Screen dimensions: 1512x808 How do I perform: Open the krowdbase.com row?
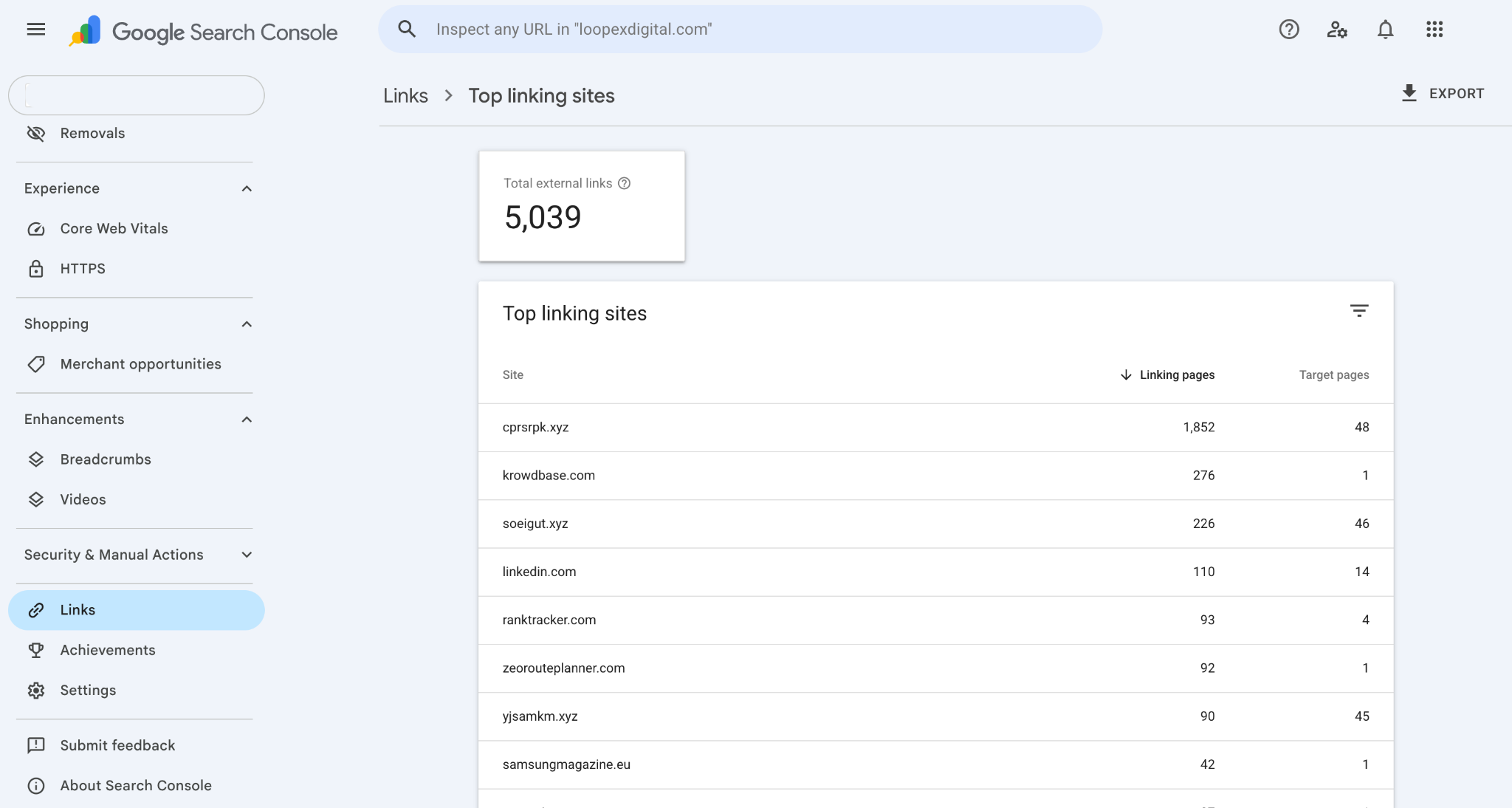(935, 476)
